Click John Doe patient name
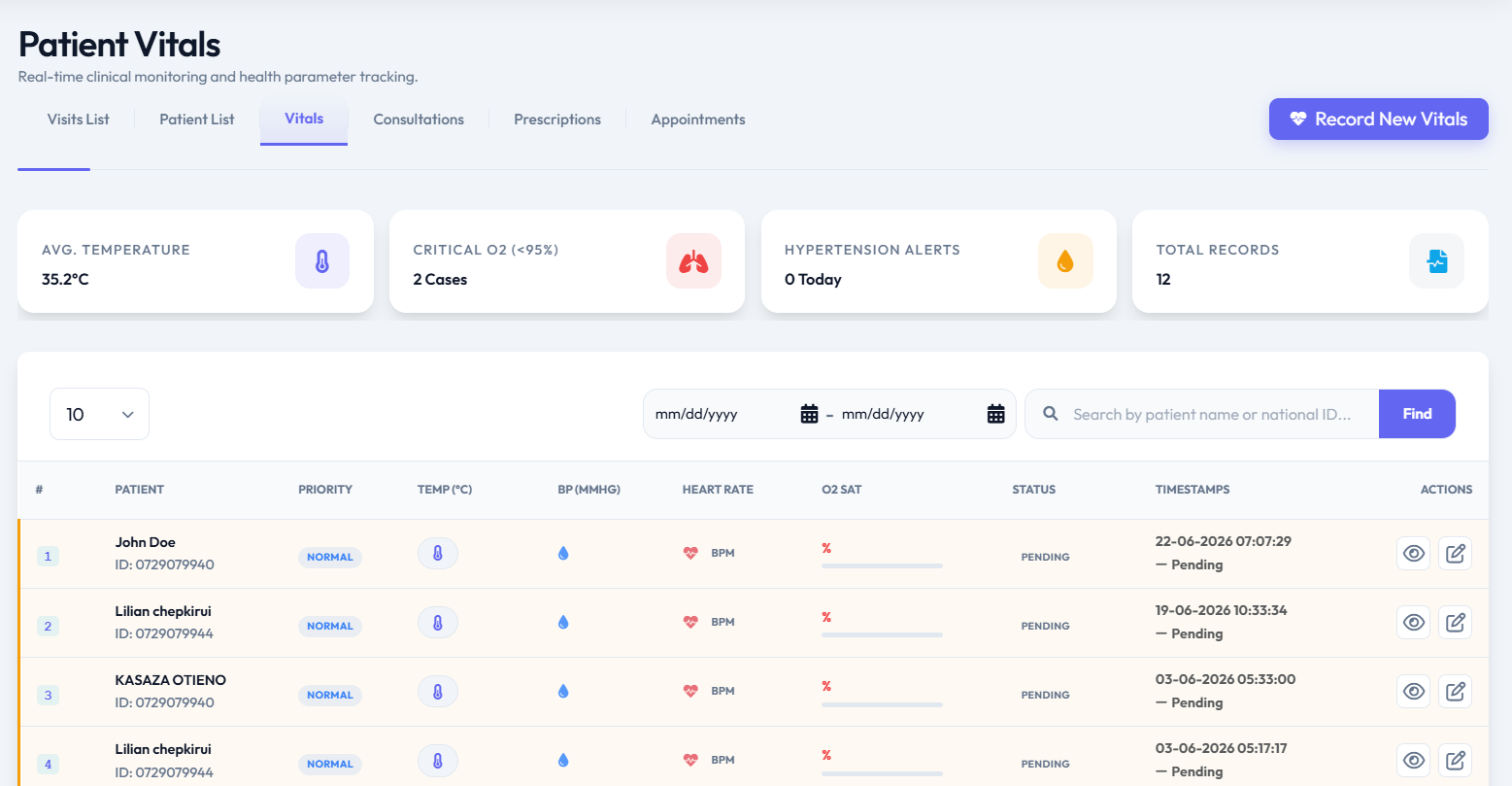This screenshot has height=786, width=1512. (146, 542)
